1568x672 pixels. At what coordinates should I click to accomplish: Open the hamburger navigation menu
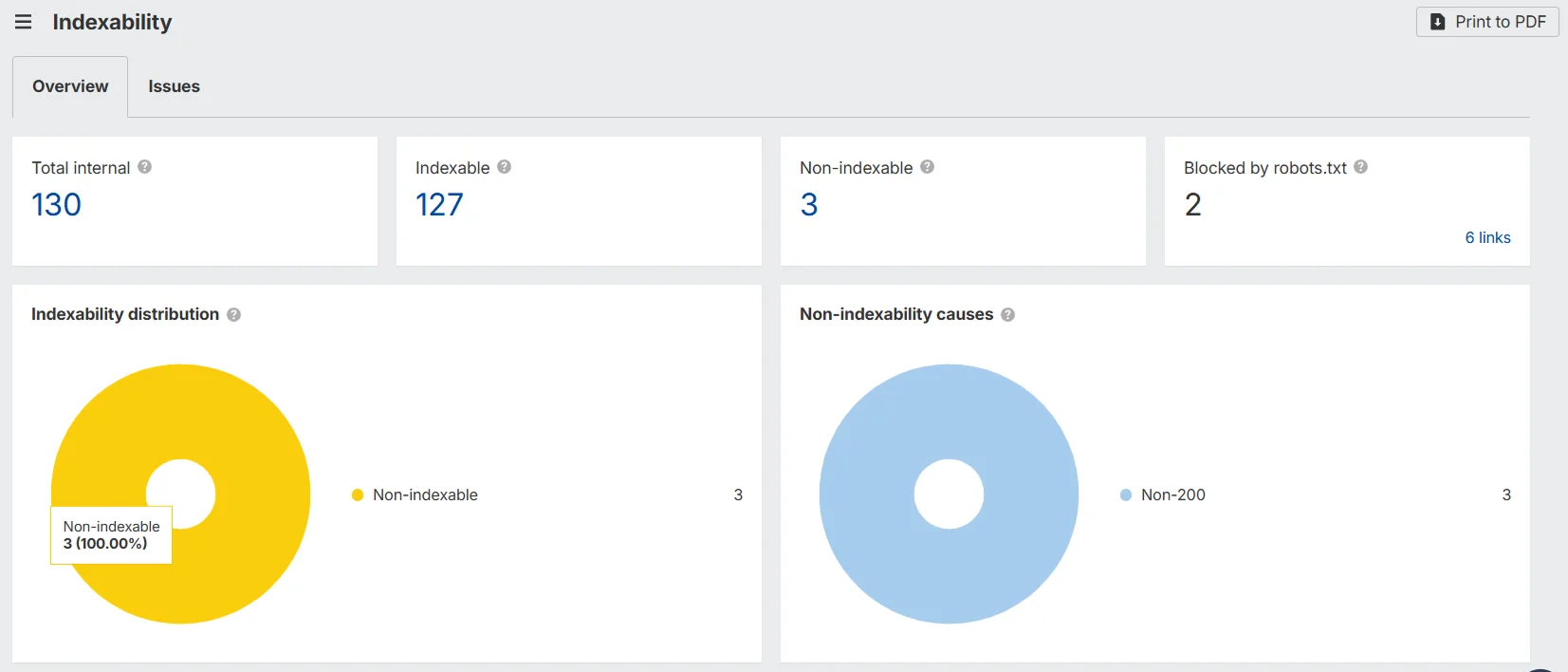(24, 22)
